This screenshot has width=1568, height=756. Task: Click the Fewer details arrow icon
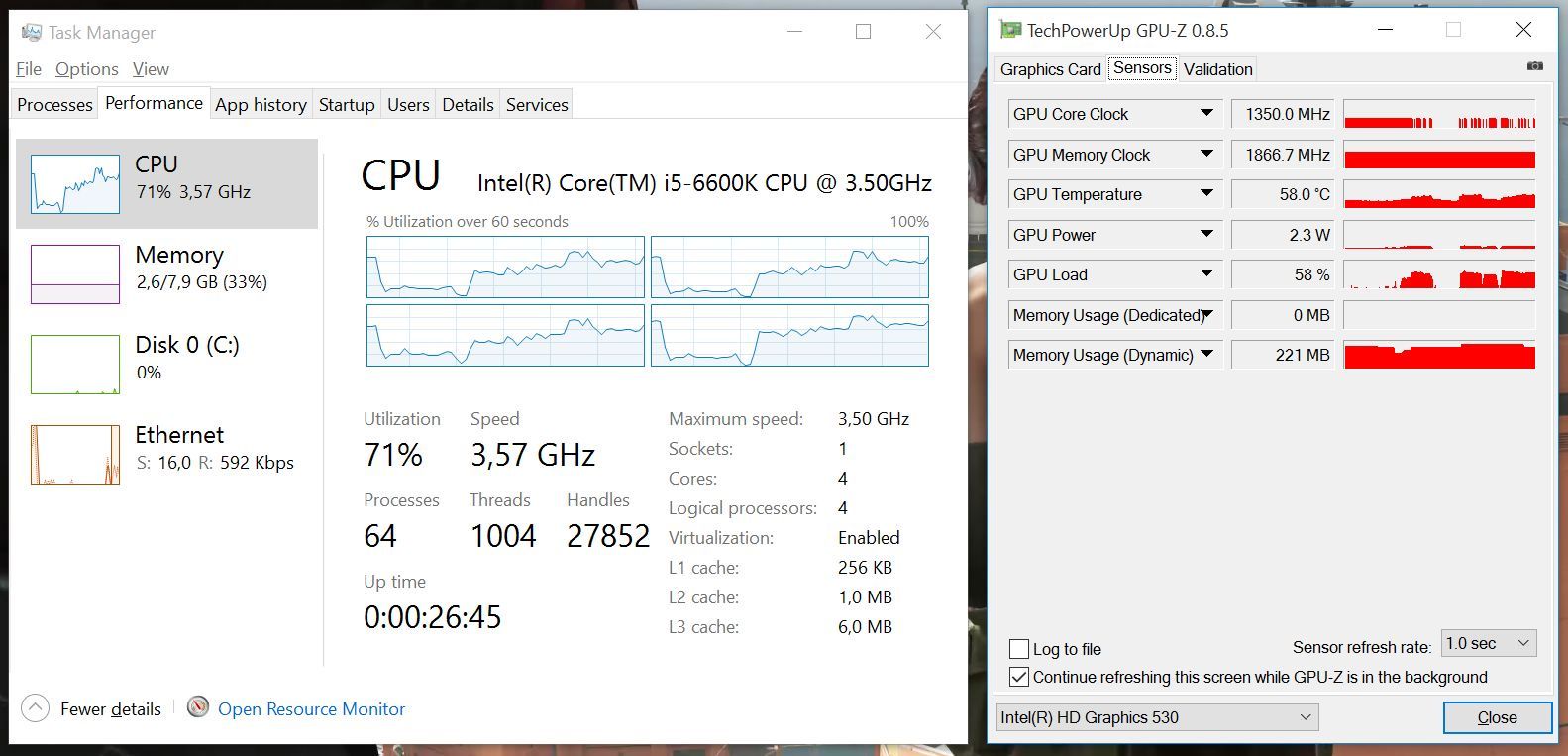point(35,708)
